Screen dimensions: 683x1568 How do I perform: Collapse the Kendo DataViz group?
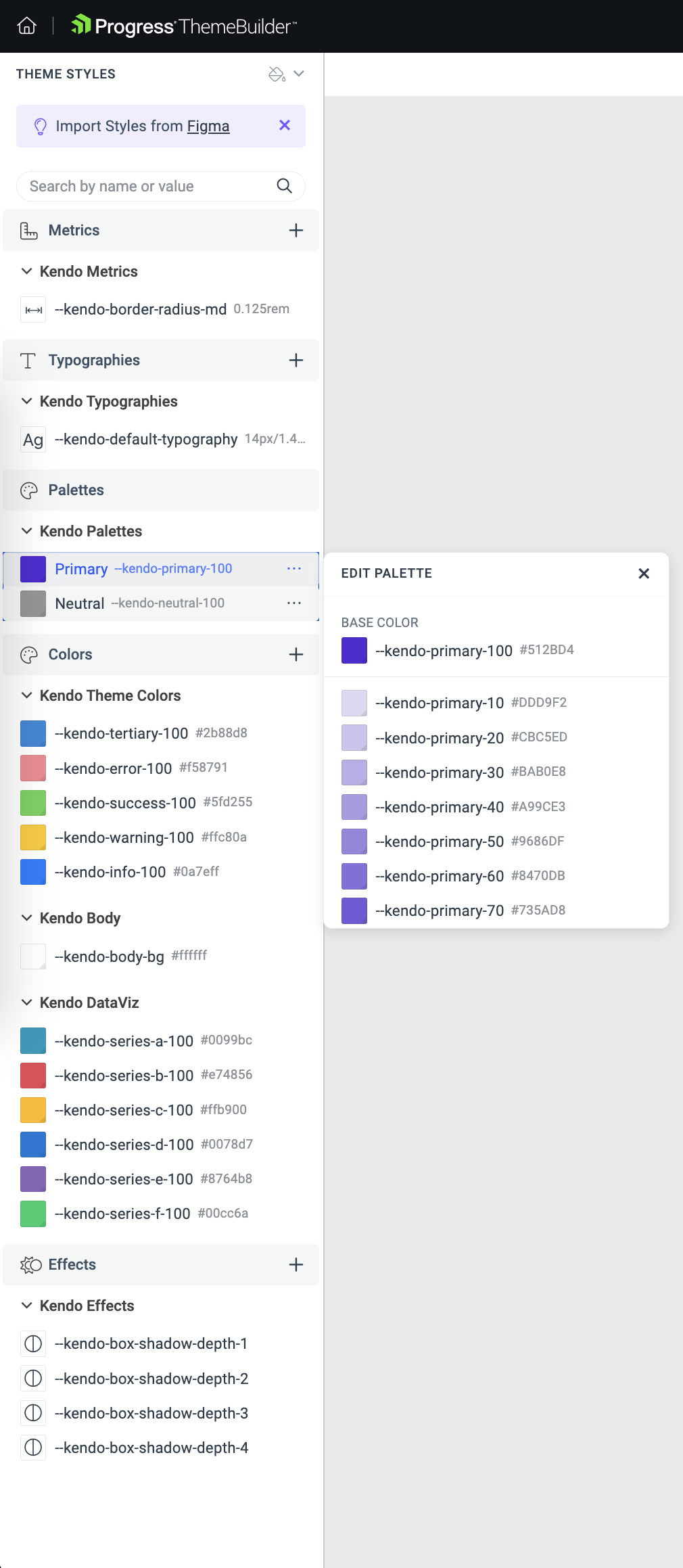tap(27, 1002)
